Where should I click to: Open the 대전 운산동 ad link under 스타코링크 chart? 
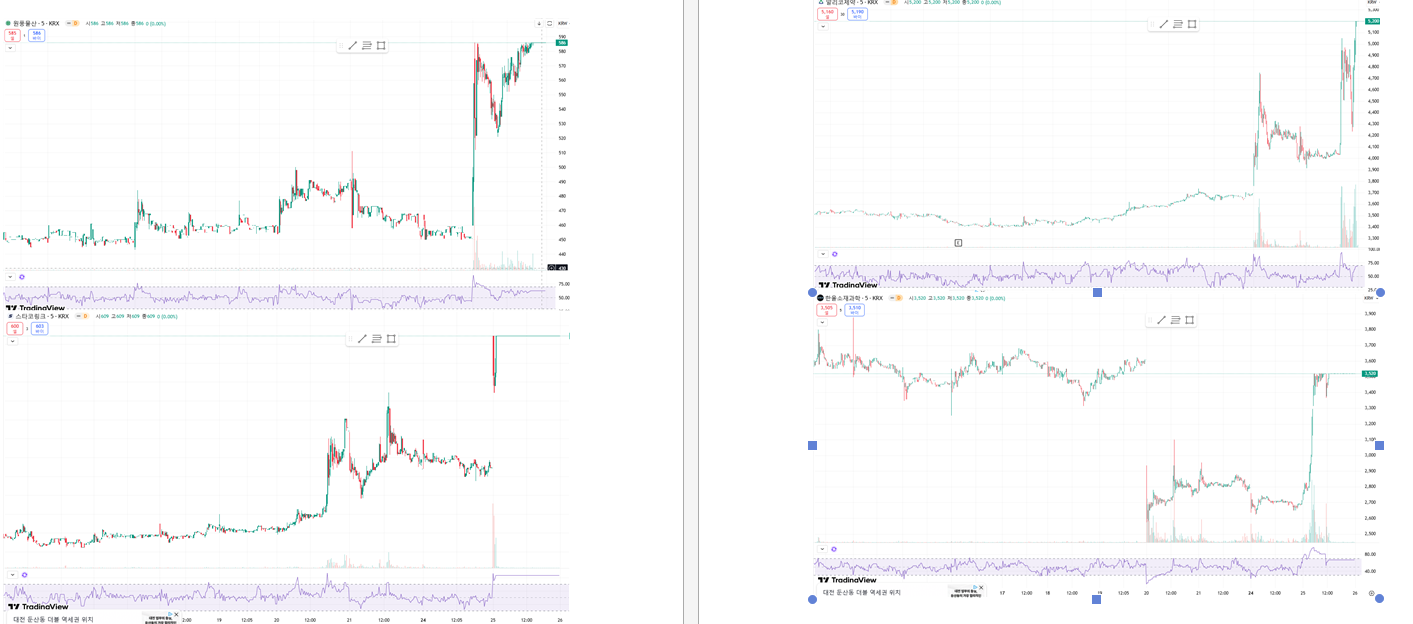[53, 619]
